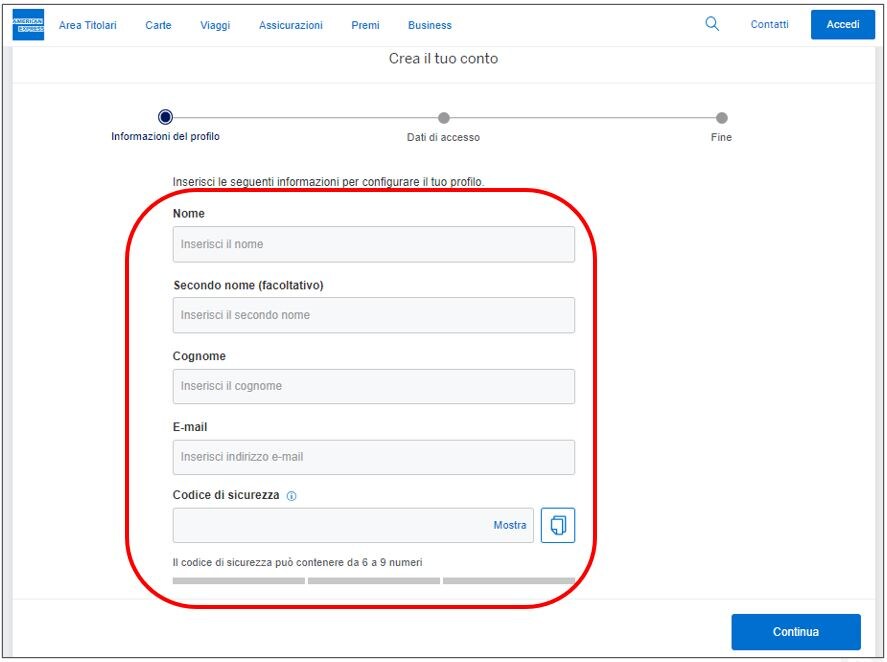
Task: Open the Assicurazioni menu
Action: (x=291, y=25)
